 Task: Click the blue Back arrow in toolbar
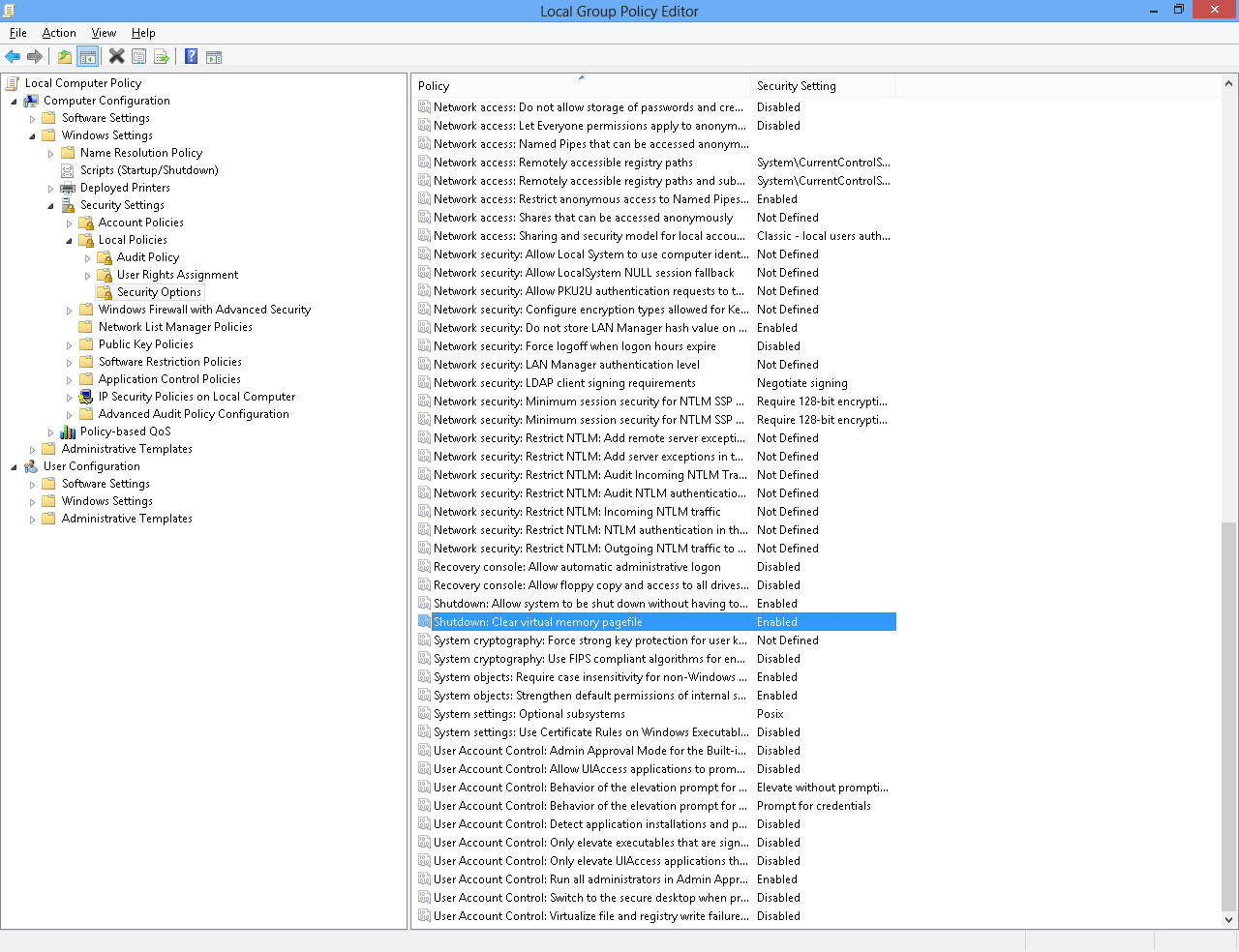point(13,57)
